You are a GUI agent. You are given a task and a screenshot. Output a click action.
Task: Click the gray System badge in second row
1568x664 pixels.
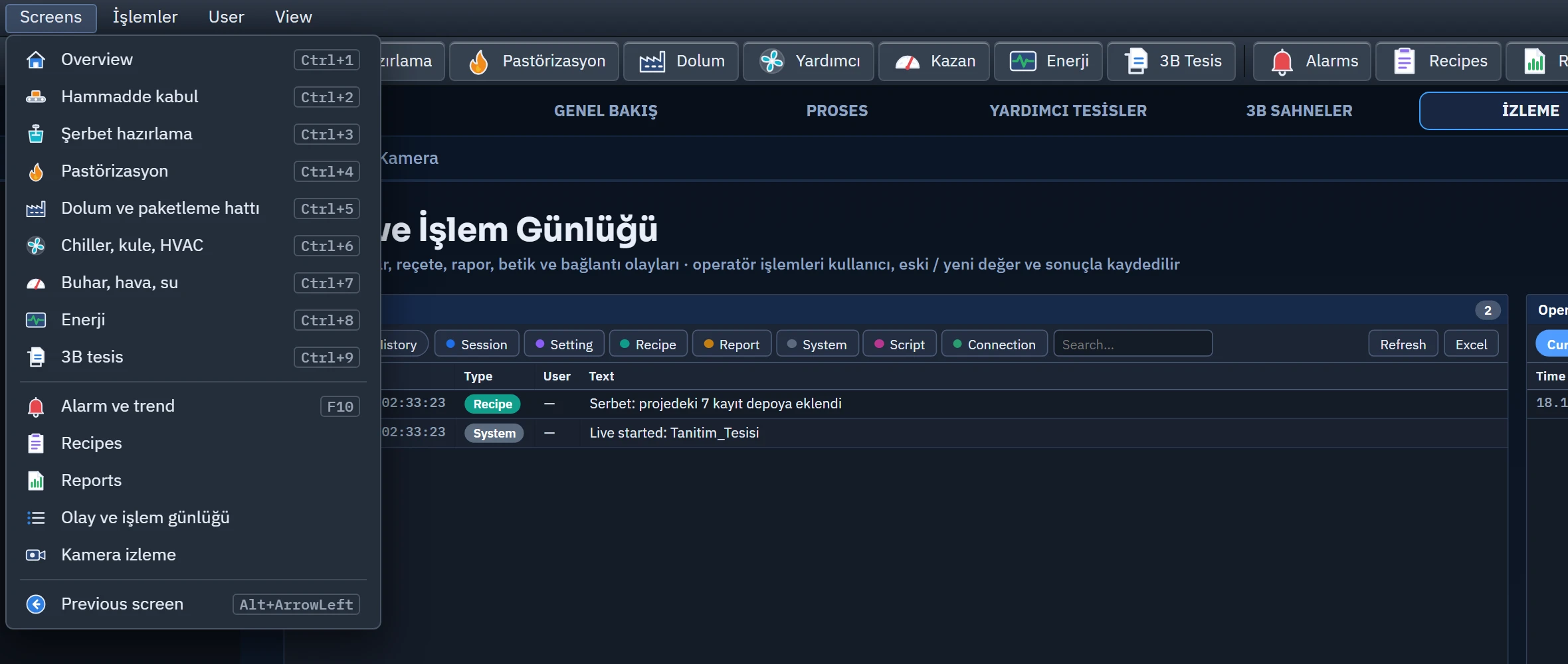point(494,433)
